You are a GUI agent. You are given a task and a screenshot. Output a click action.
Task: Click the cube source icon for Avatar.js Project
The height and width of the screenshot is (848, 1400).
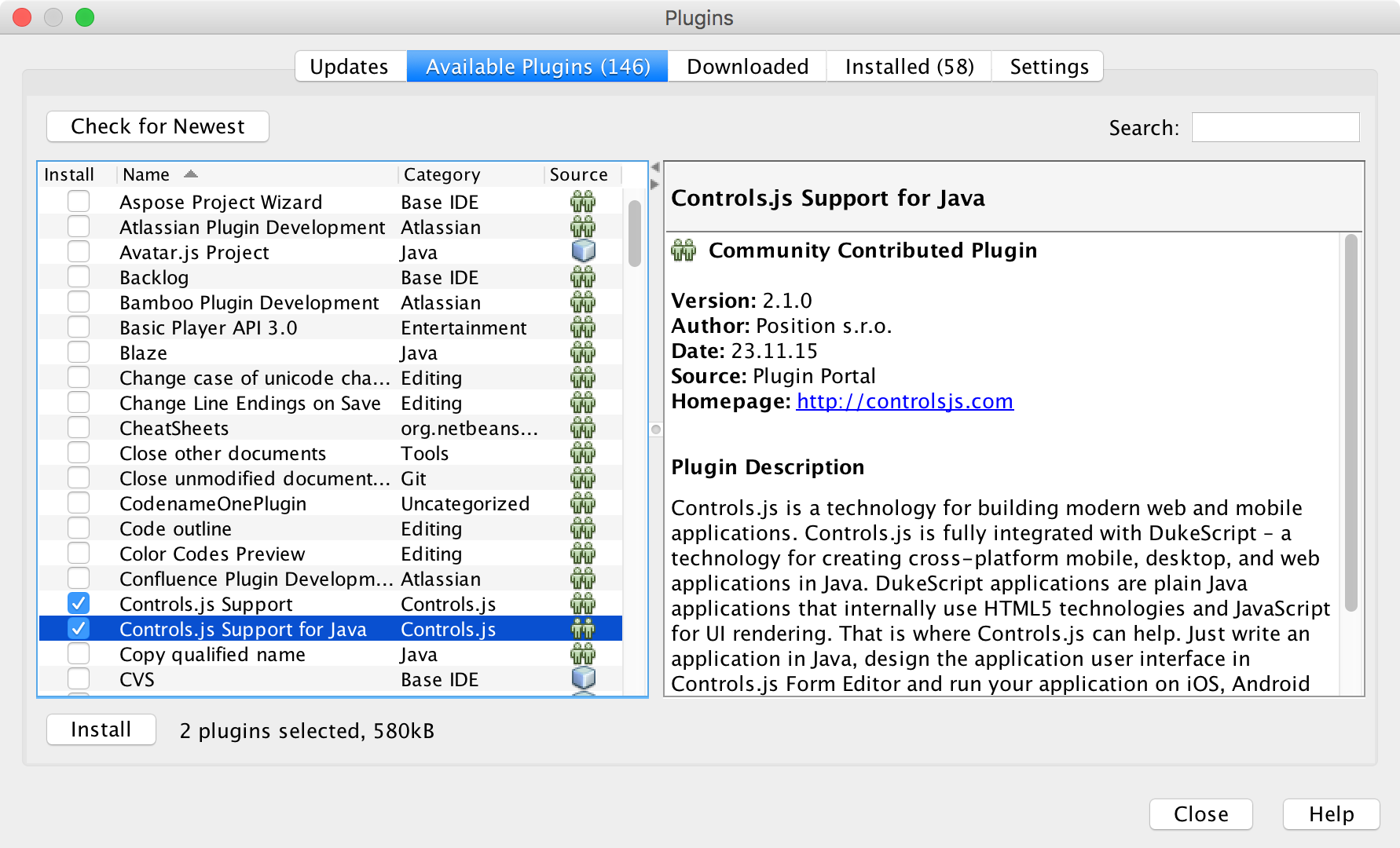[582, 252]
